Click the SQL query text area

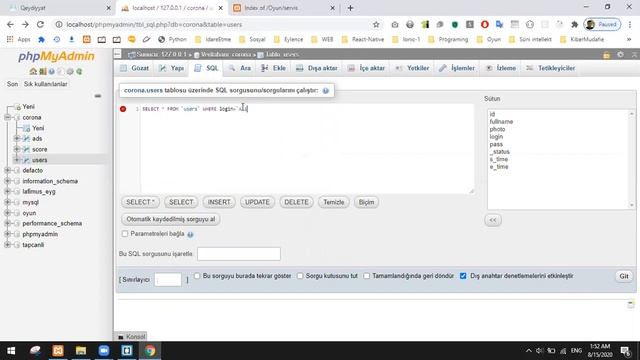307,149
